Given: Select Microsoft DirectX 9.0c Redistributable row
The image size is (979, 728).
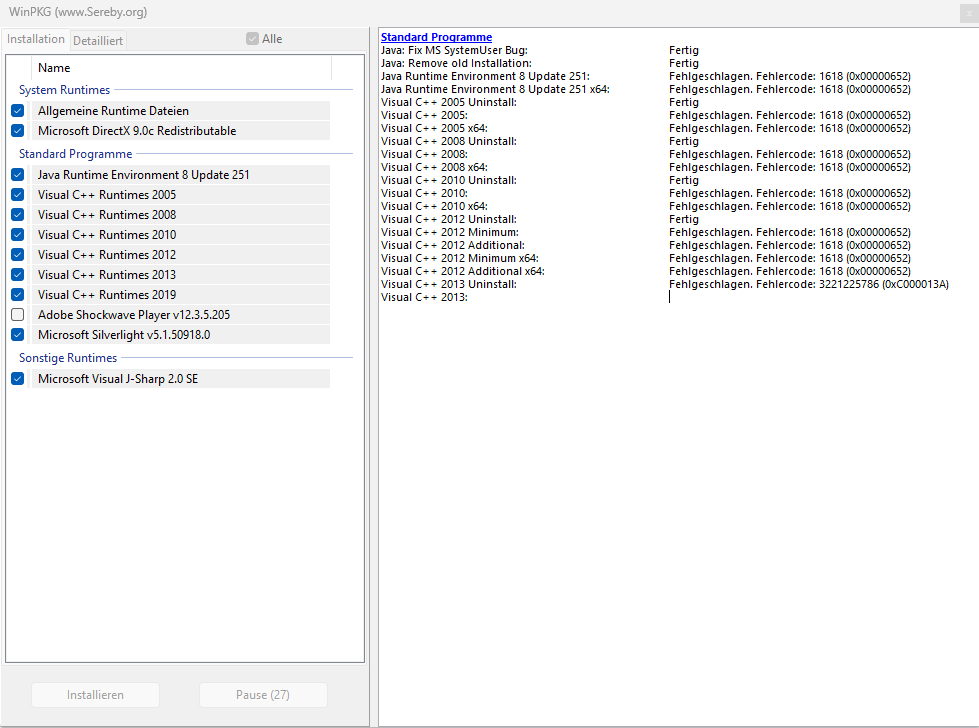Looking at the screenshot, I should 180,130.
